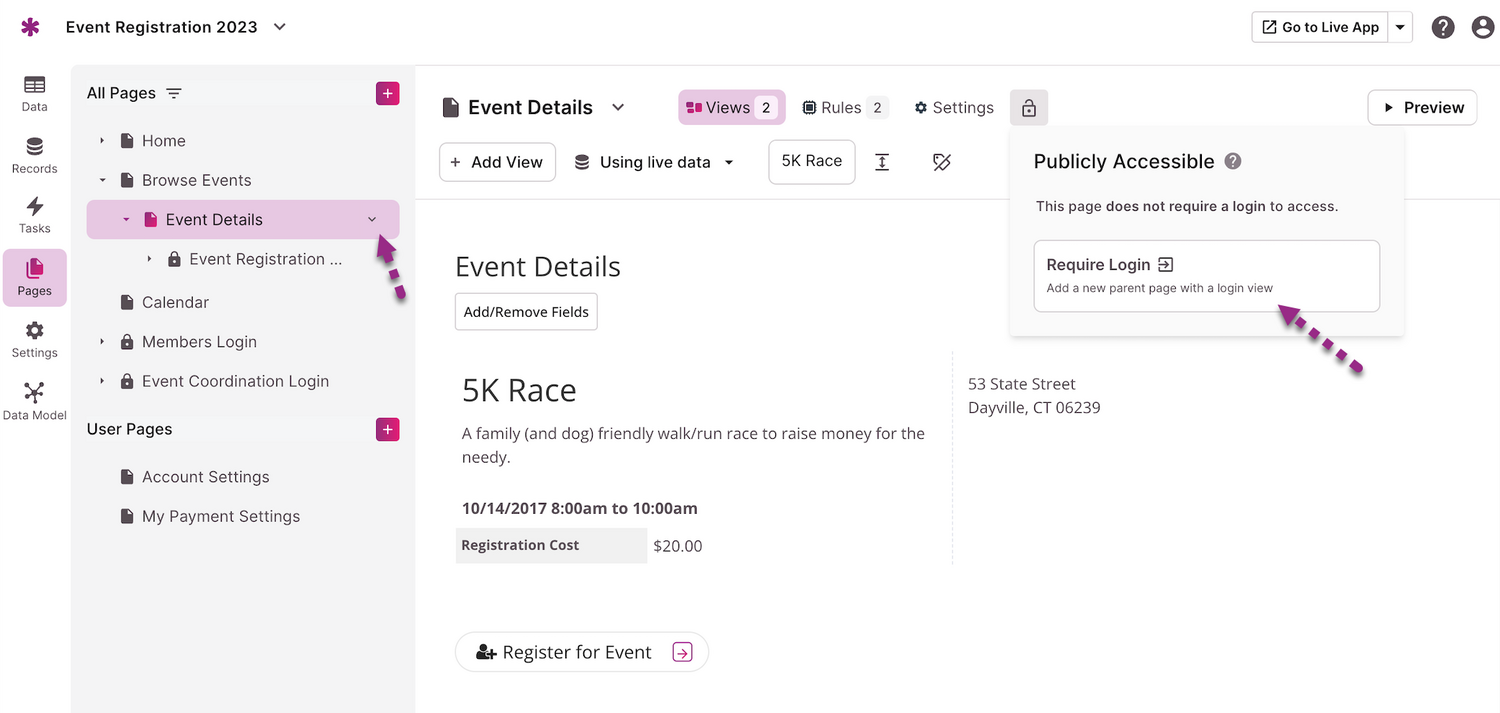The height and width of the screenshot is (713, 1500).
Task: Open the Data Model section
Action: [34, 400]
